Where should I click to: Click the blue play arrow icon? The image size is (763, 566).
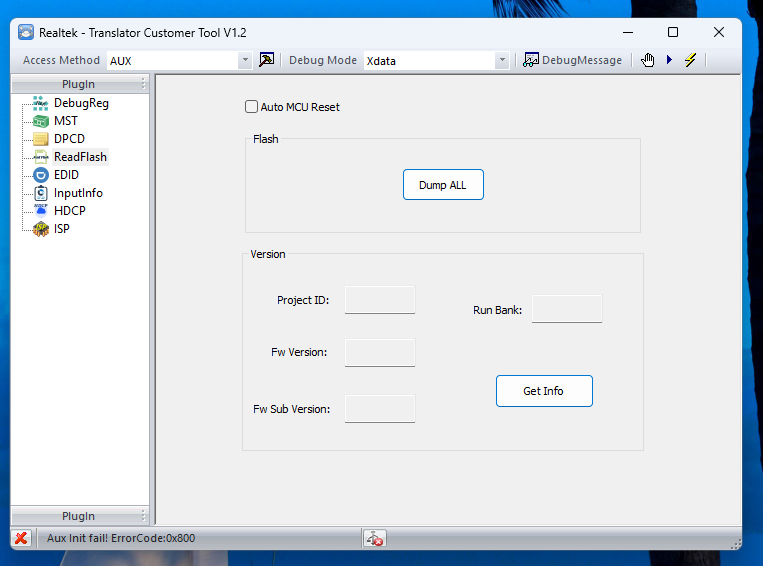670,60
